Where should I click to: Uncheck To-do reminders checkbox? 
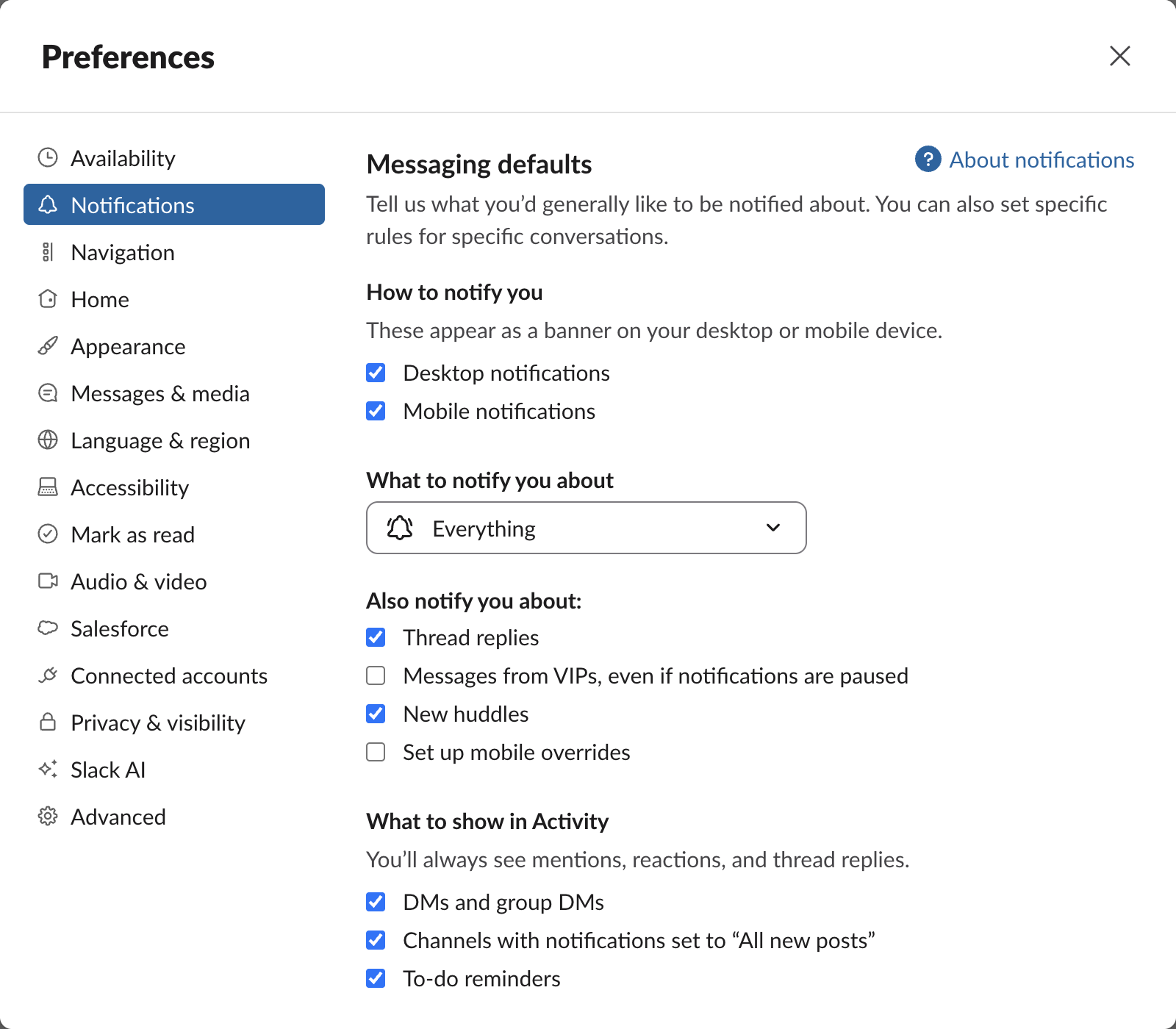click(376, 978)
